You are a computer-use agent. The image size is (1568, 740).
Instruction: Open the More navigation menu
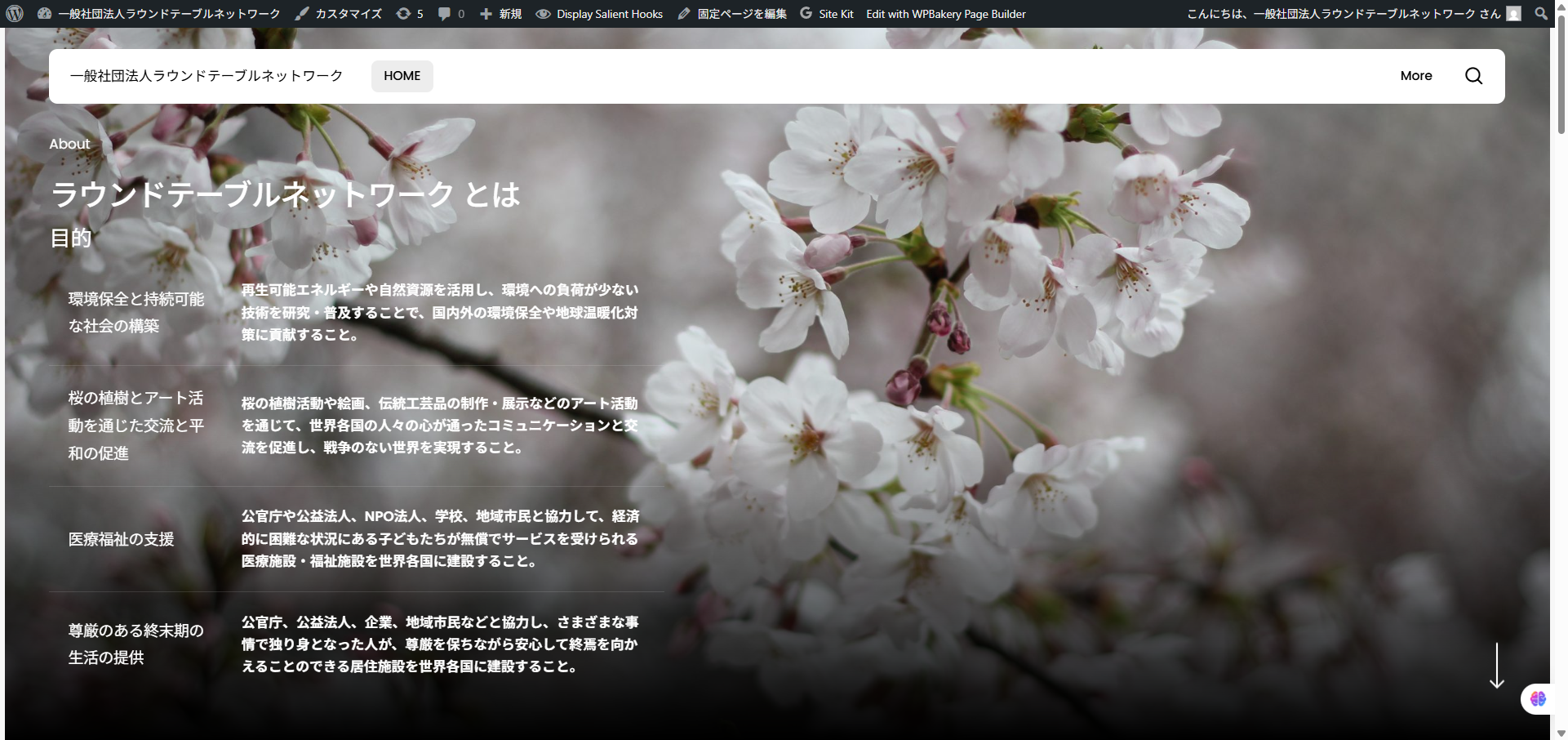point(1415,75)
